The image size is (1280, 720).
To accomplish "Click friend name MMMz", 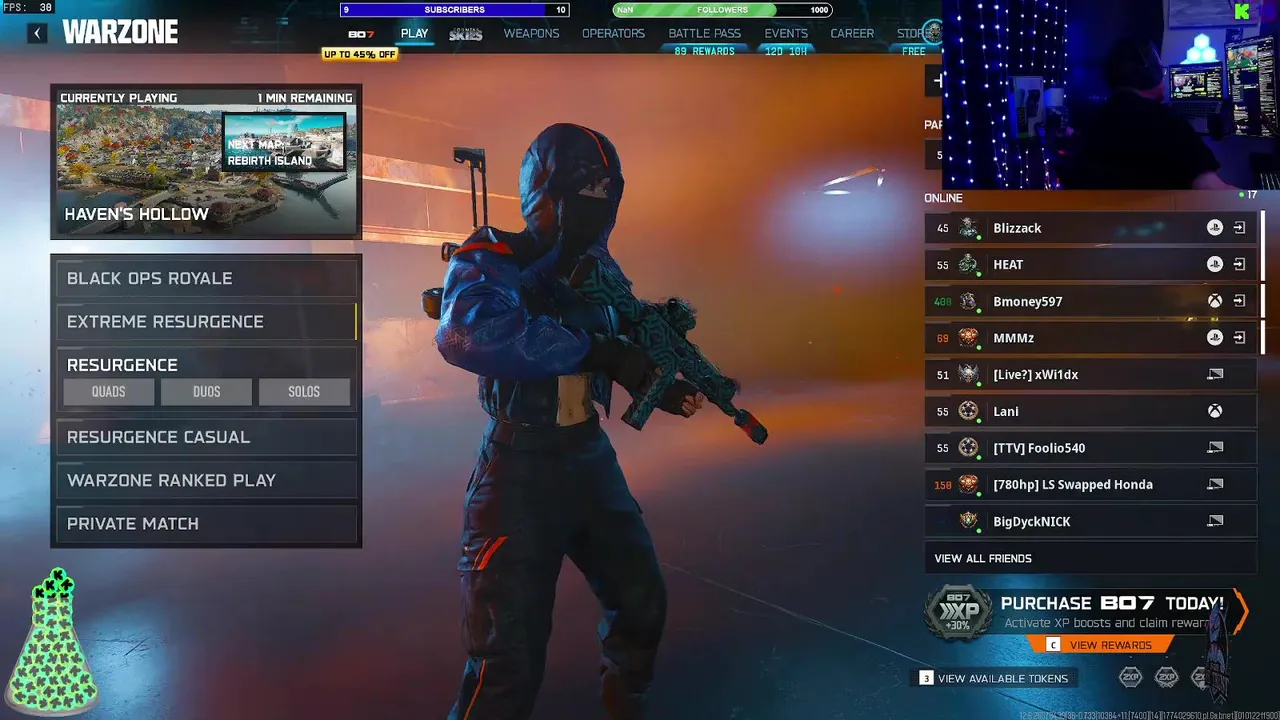I will [1013, 338].
